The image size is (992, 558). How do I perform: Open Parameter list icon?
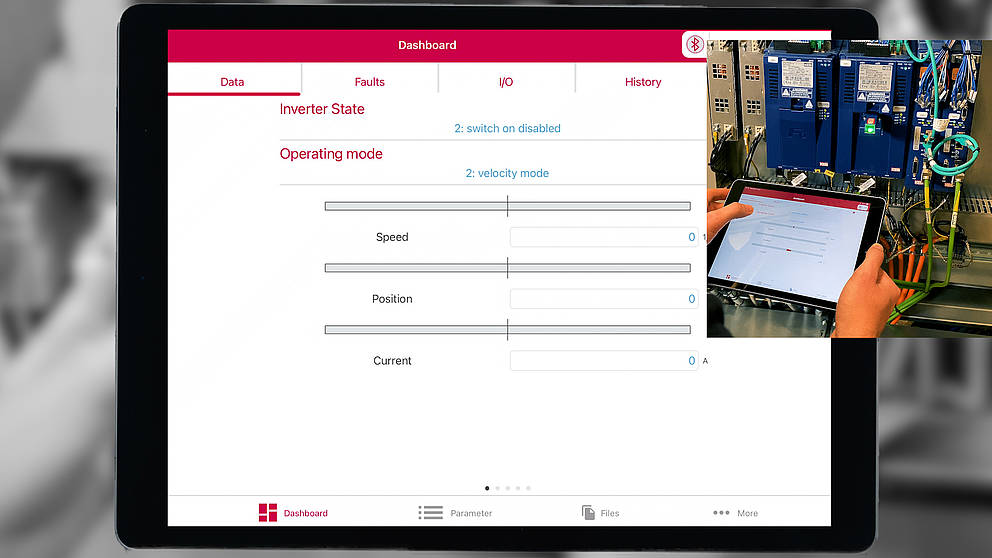click(430, 512)
